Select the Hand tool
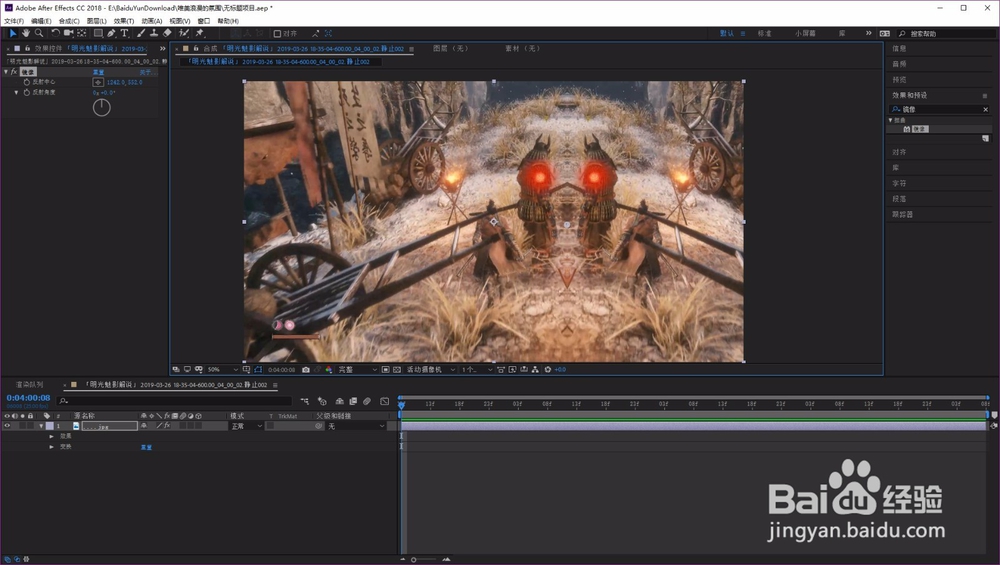1000x565 pixels. pos(26,33)
